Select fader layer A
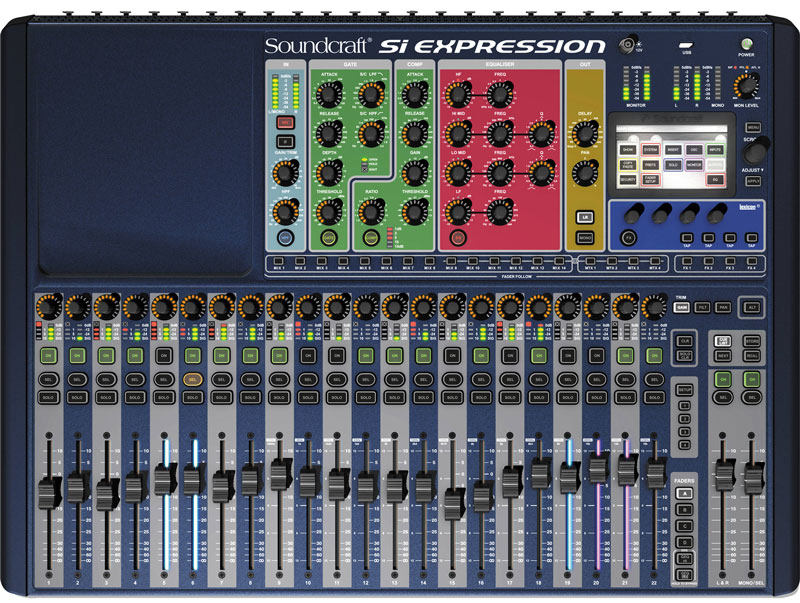800x603 pixels. [684, 494]
